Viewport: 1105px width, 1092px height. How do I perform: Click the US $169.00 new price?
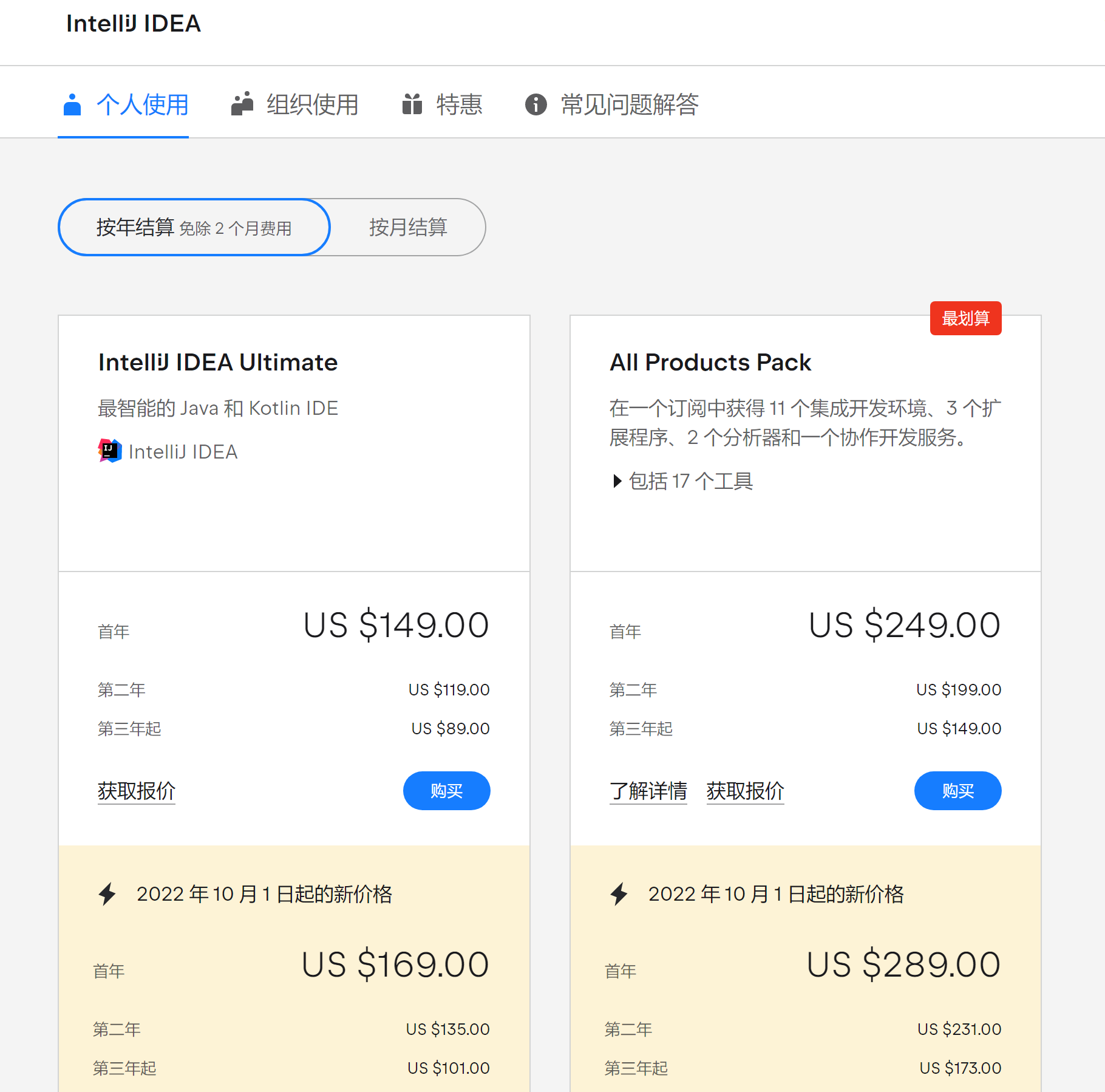pos(396,964)
